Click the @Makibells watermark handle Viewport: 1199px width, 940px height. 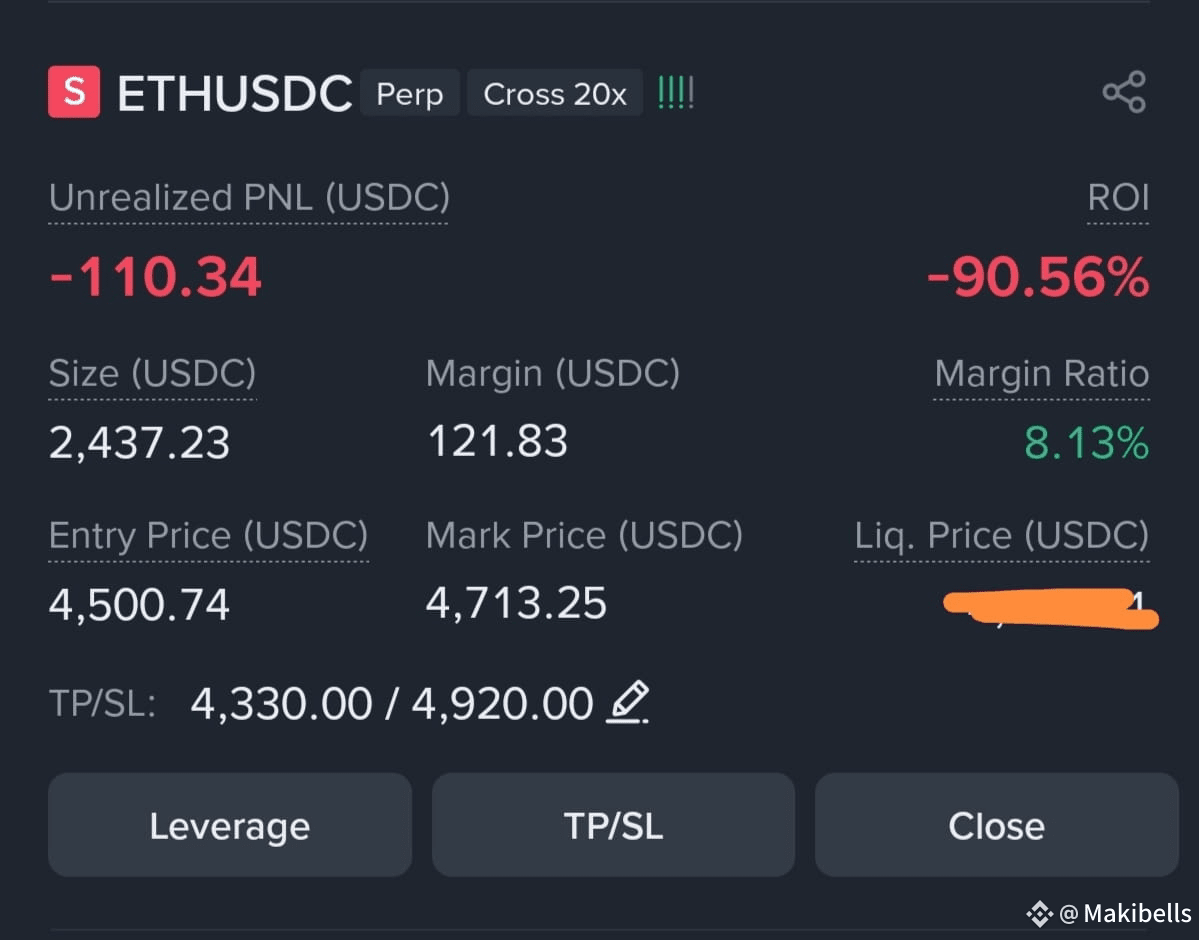pyautogui.click(x=1126, y=913)
